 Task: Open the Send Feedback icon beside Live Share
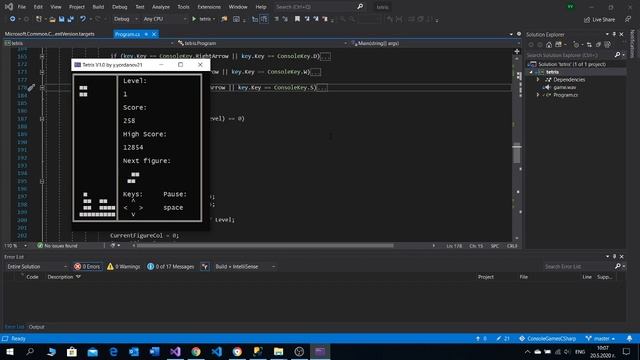(628, 19)
